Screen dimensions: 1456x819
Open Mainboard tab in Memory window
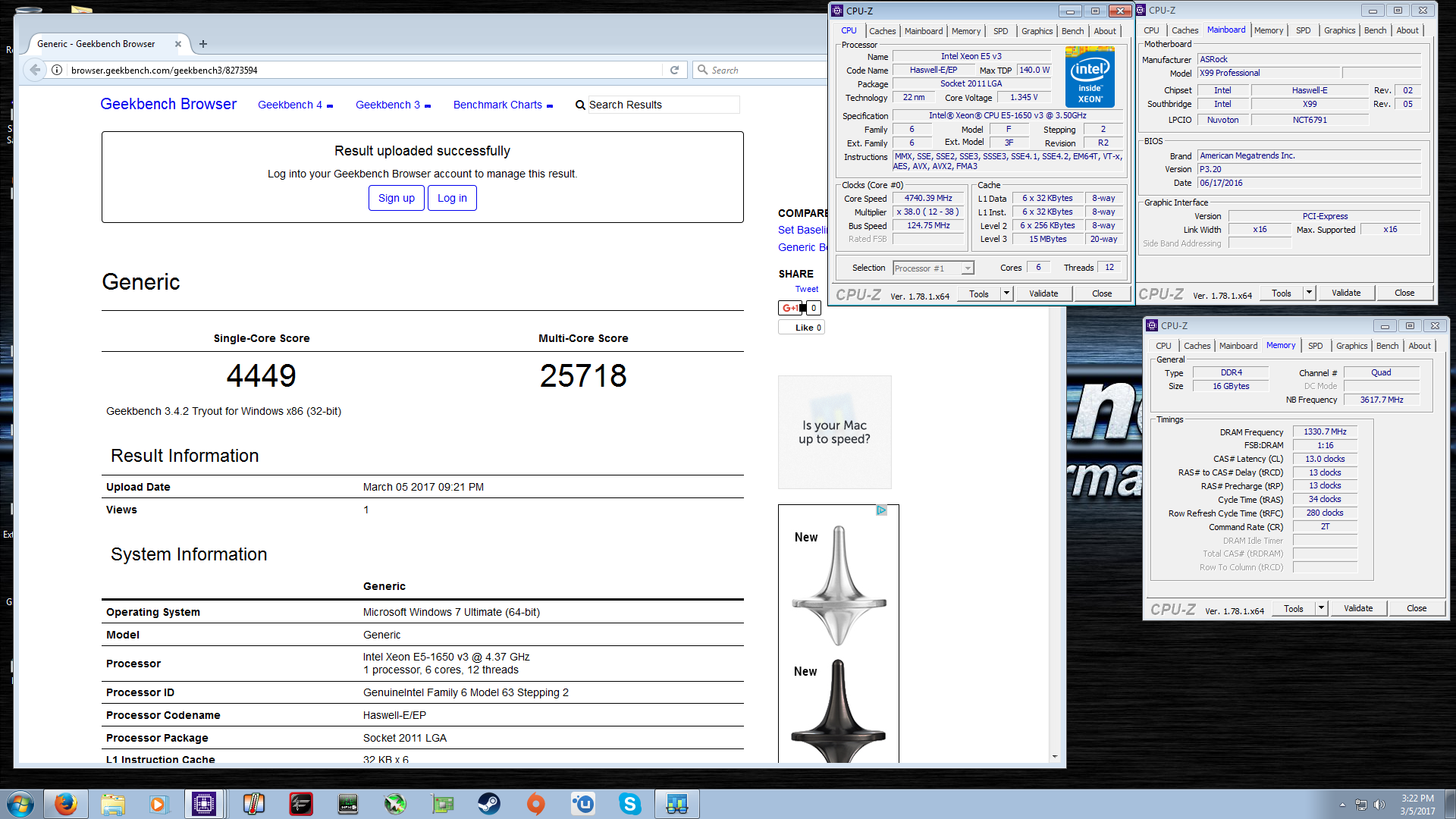click(x=1238, y=346)
